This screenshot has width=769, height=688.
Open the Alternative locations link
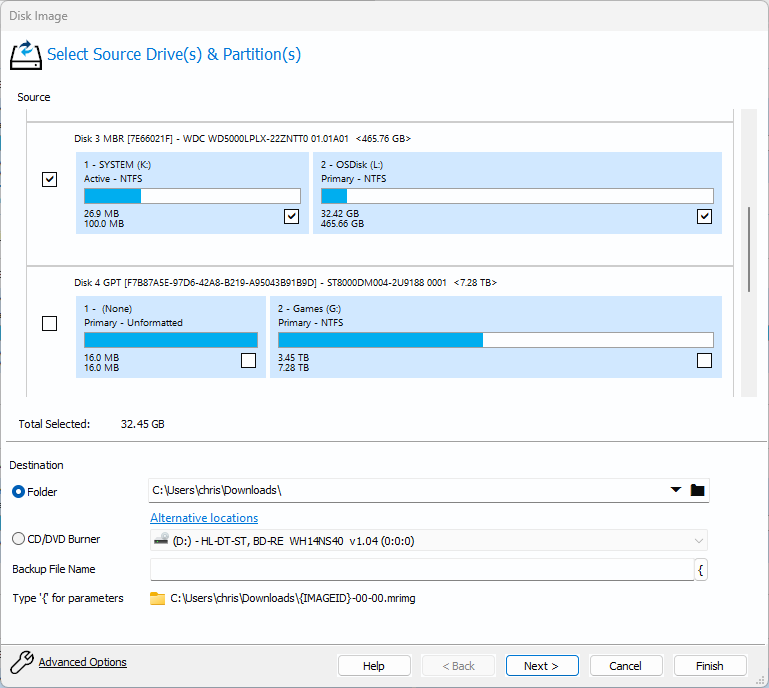204,518
